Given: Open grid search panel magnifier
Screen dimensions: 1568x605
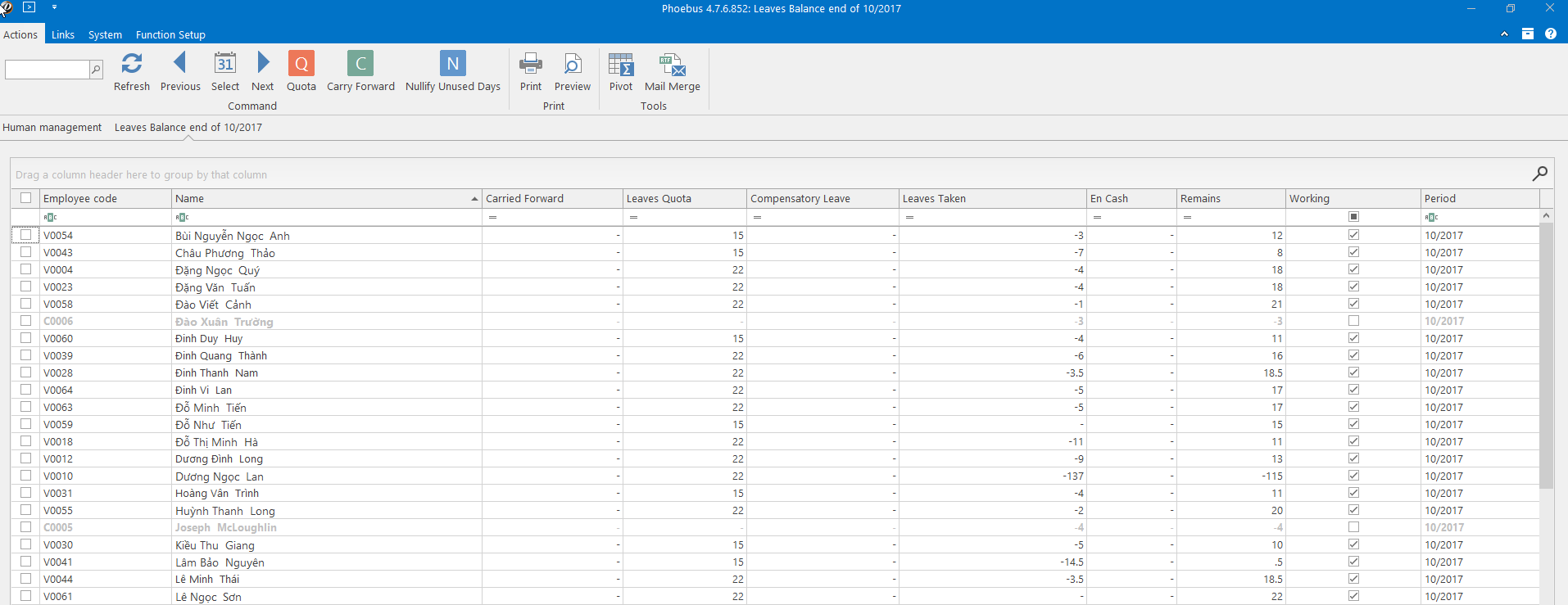Looking at the screenshot, I should coord(1540,174).
